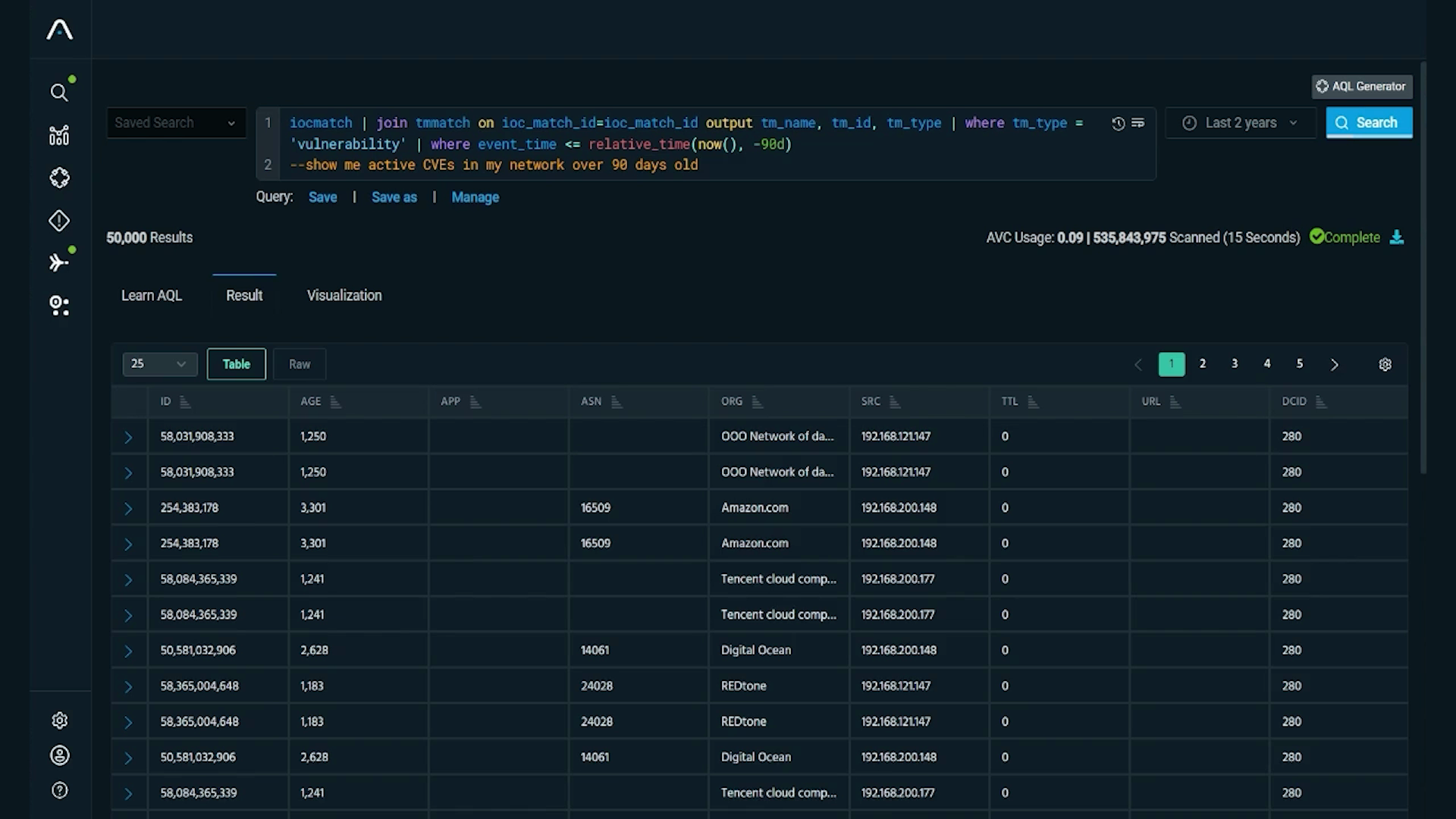The height and width of the screenshot is (819, 1456).
Task: Go to results page 3
Action: [x=1235, y=364]
